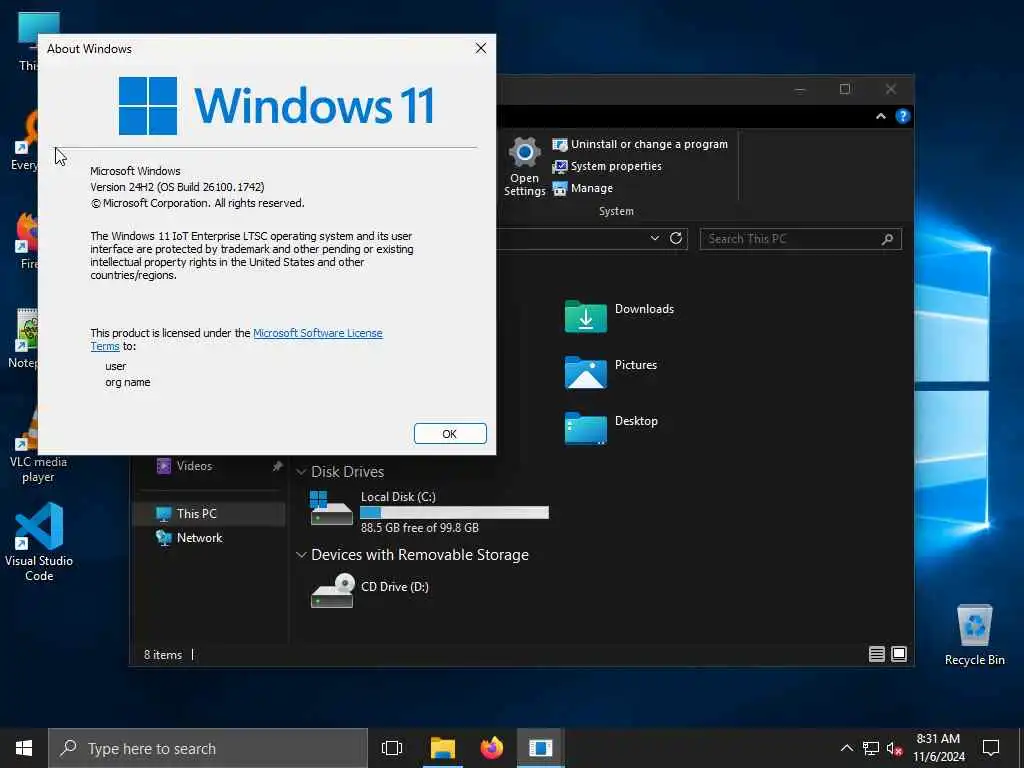Viewport: 1024px width, 768px height.
Task: Open network status tray icon
Action: pos(871,748)
